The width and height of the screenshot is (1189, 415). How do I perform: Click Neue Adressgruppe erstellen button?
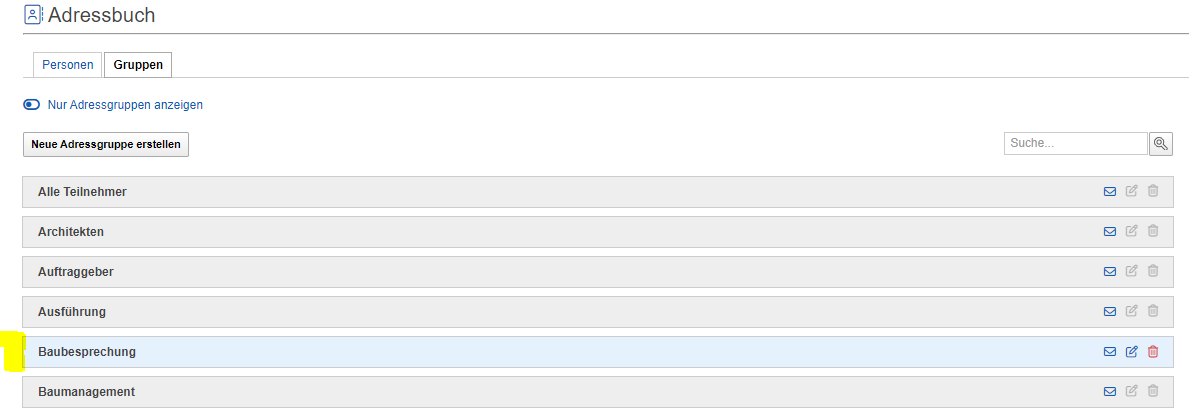106,144
